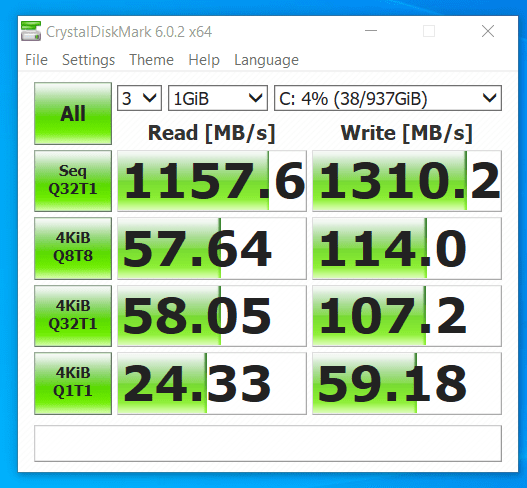Start the 4KiB Q8T8 test
The width and height of the screenshot is (527, 488).
(x=73, y=248)
